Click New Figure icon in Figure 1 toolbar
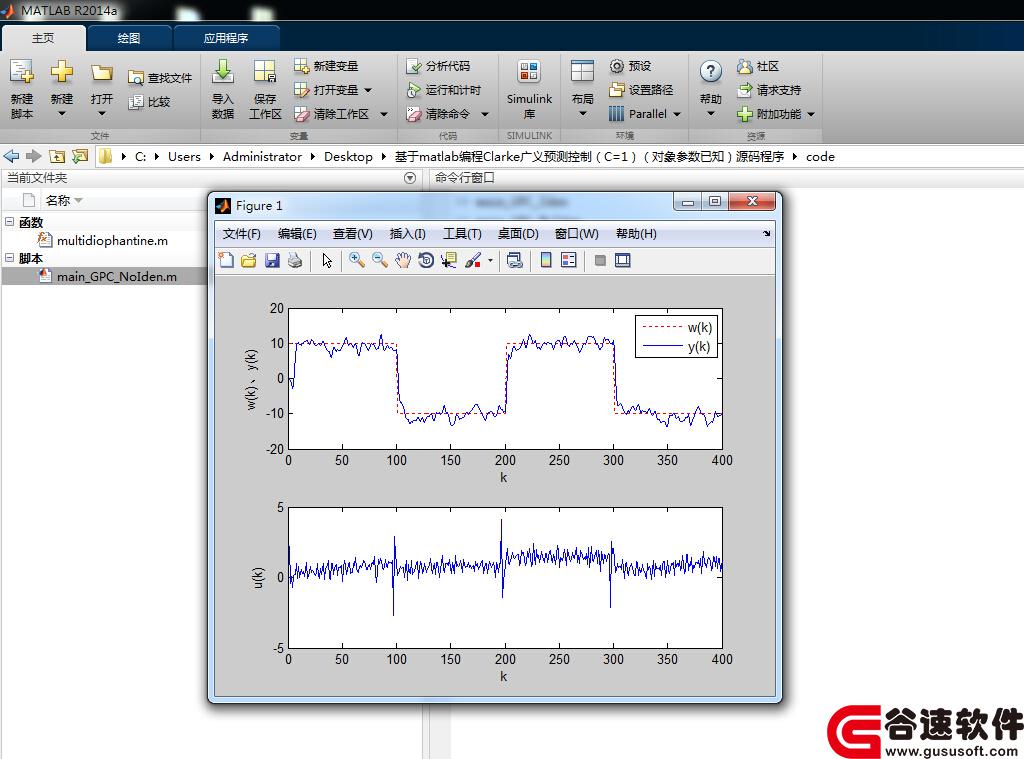The height and width of the screenshot is (759, 1024). [x=226, y=261]
